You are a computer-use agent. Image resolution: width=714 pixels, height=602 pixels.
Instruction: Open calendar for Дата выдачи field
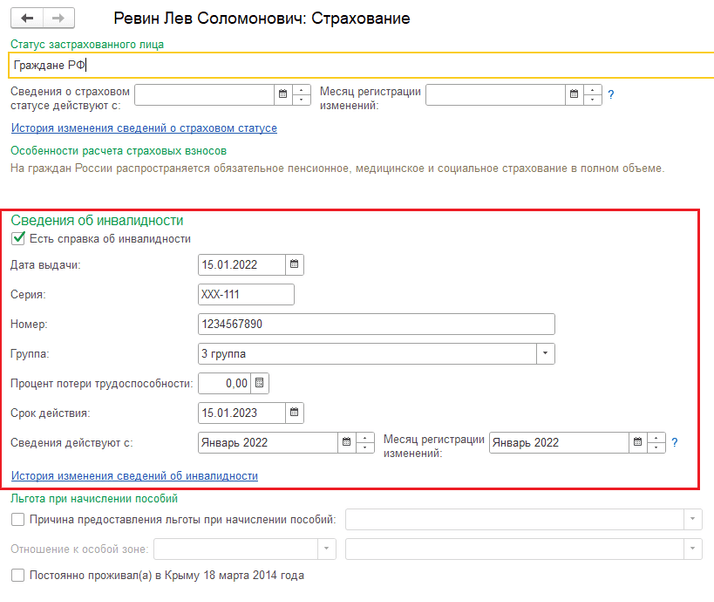pos(294,265)
